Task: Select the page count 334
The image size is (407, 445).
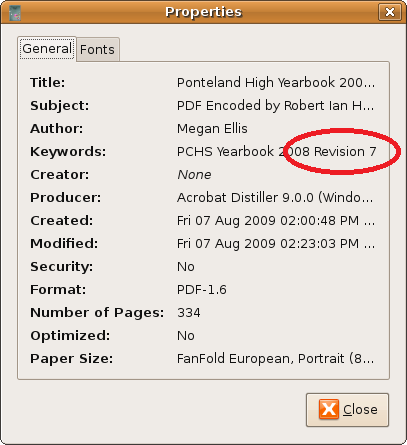Action: [189, 313]
